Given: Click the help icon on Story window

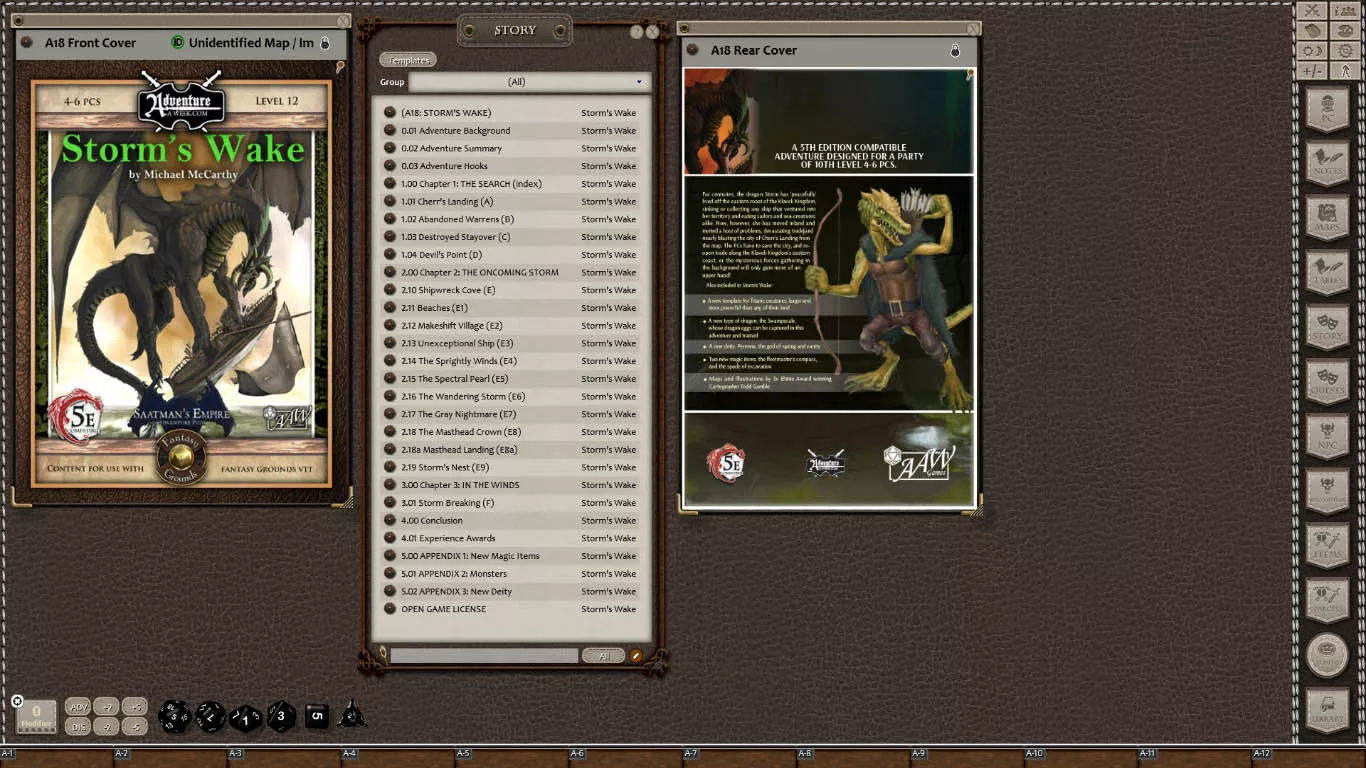Looking at the screenshot, I should pos(636,32).
